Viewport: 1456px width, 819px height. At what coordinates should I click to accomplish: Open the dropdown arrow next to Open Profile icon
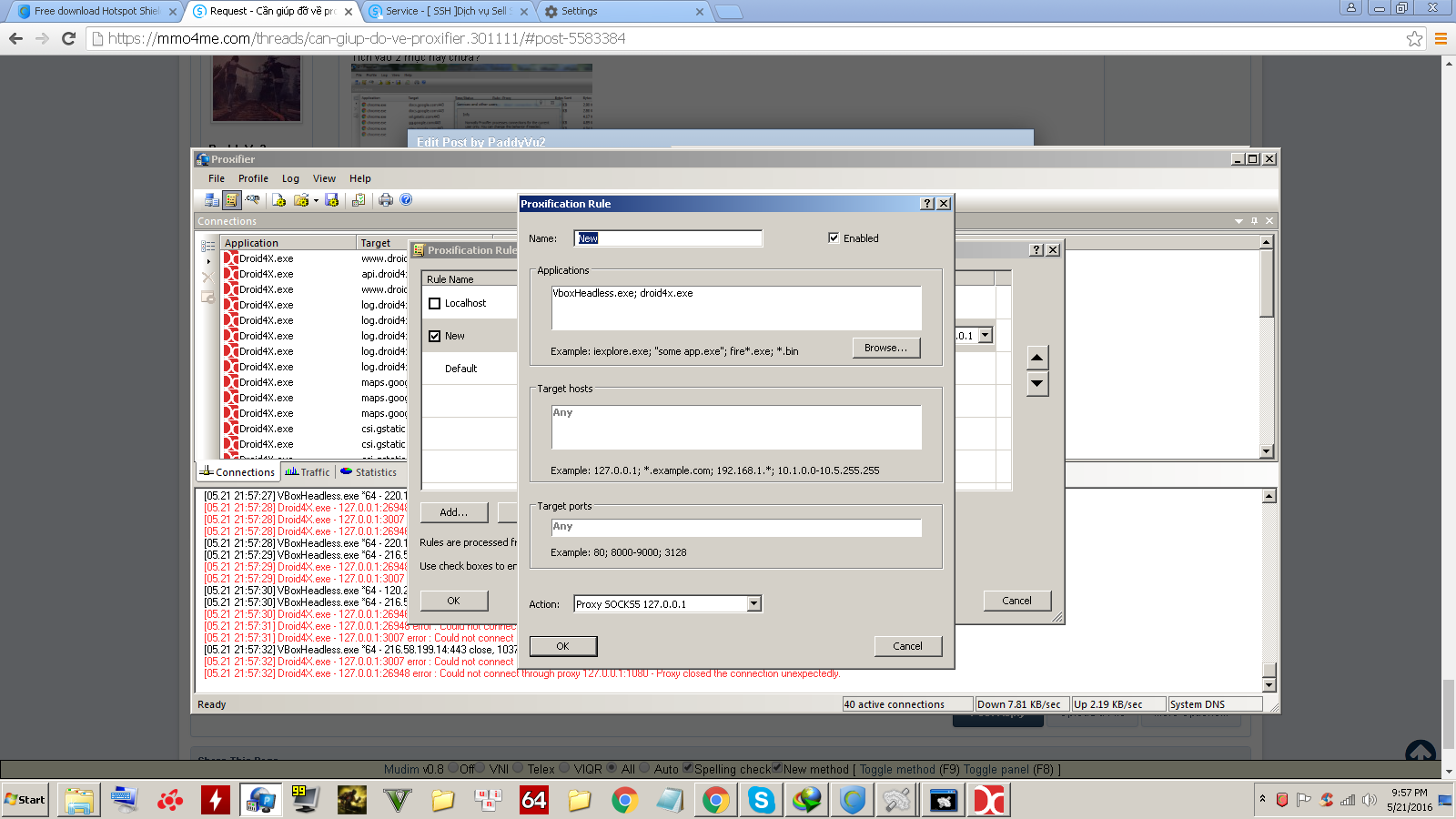(316, 201)
